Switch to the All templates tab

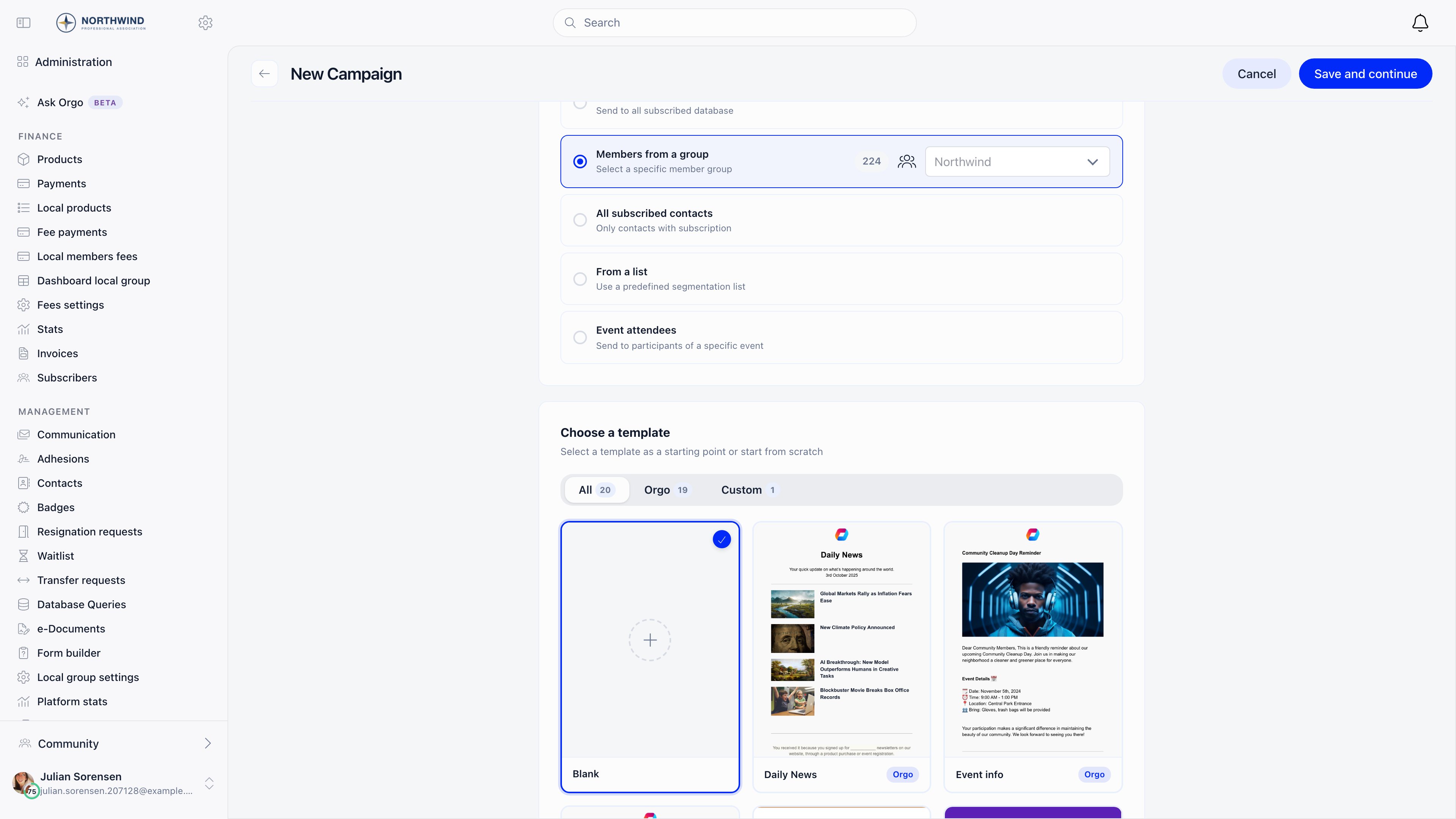coord(596,490)
